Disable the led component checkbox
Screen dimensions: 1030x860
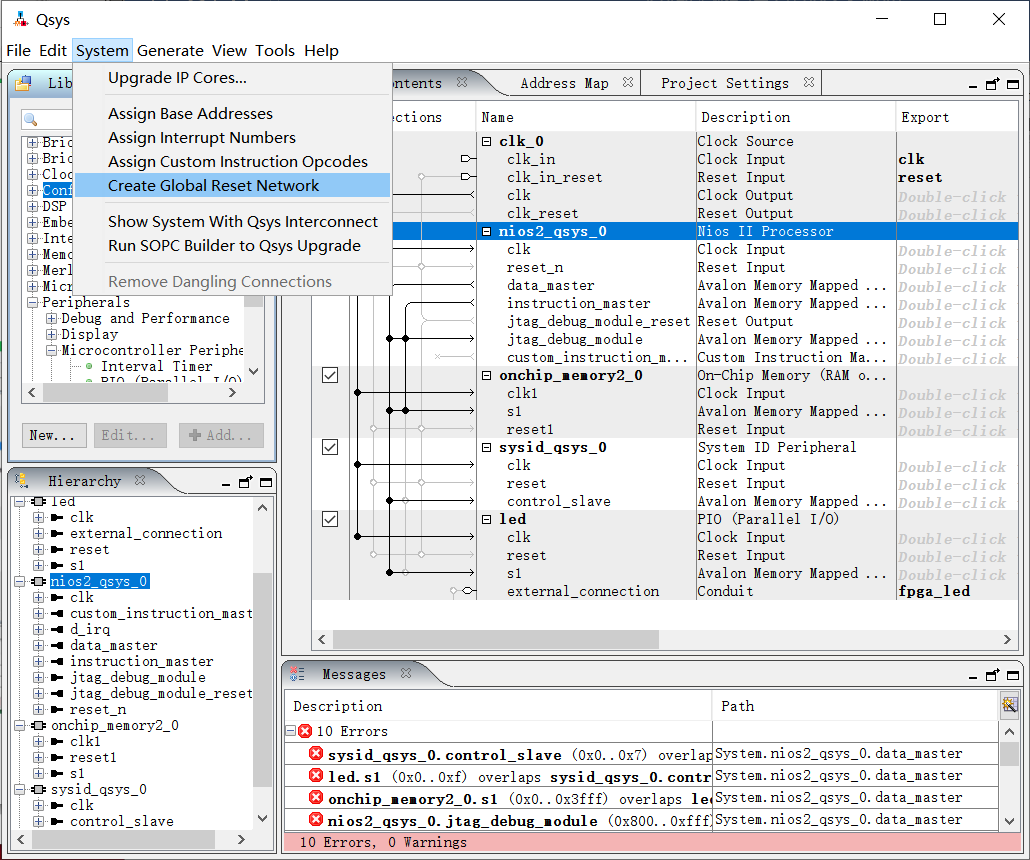(x=330, y=519)
